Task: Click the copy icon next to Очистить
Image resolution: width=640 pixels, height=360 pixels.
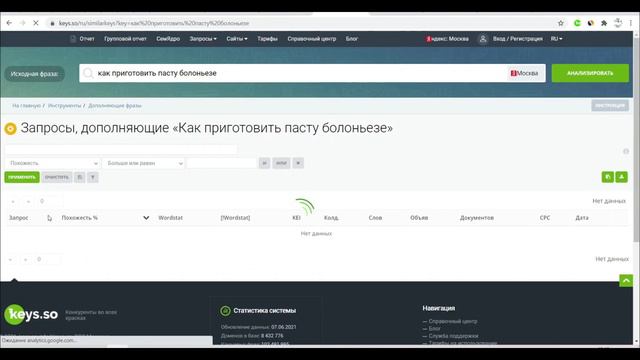Action: pos(80,177)
